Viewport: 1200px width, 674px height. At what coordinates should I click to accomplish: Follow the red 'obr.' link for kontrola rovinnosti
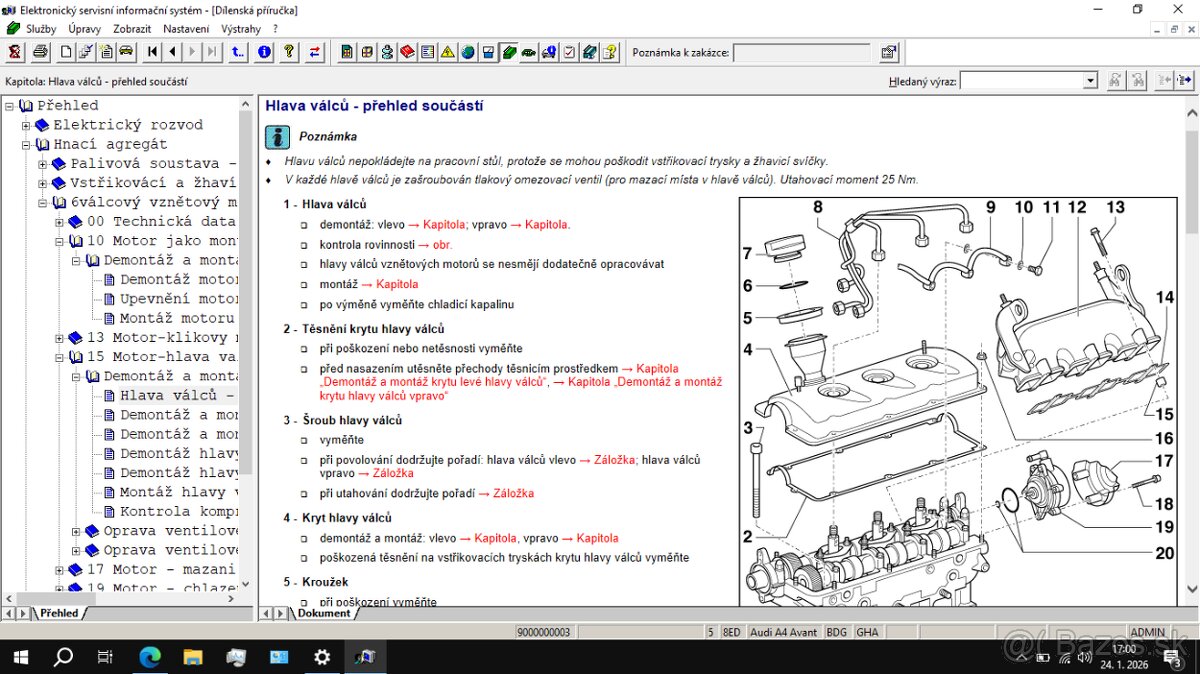[x=442, y=245]
